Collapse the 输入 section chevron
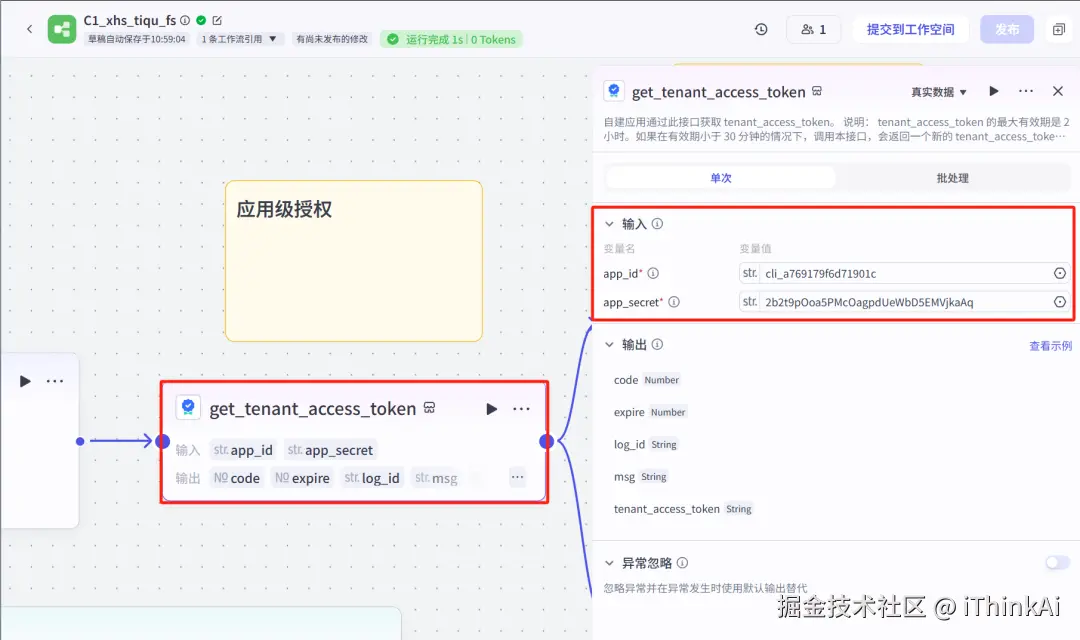The height and width of the screenshot is (640, 1080). pyautogui.click(x=609, y=224)
